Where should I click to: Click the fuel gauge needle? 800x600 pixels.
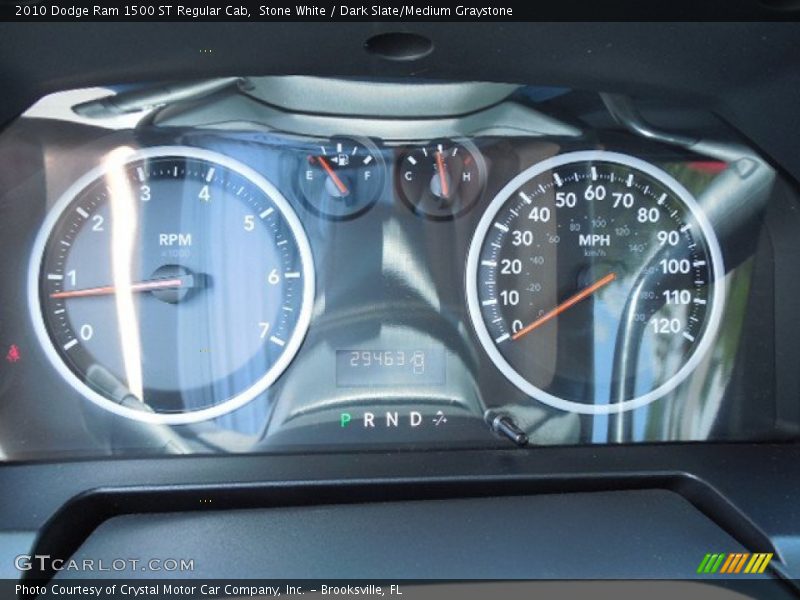click(332, 175)
